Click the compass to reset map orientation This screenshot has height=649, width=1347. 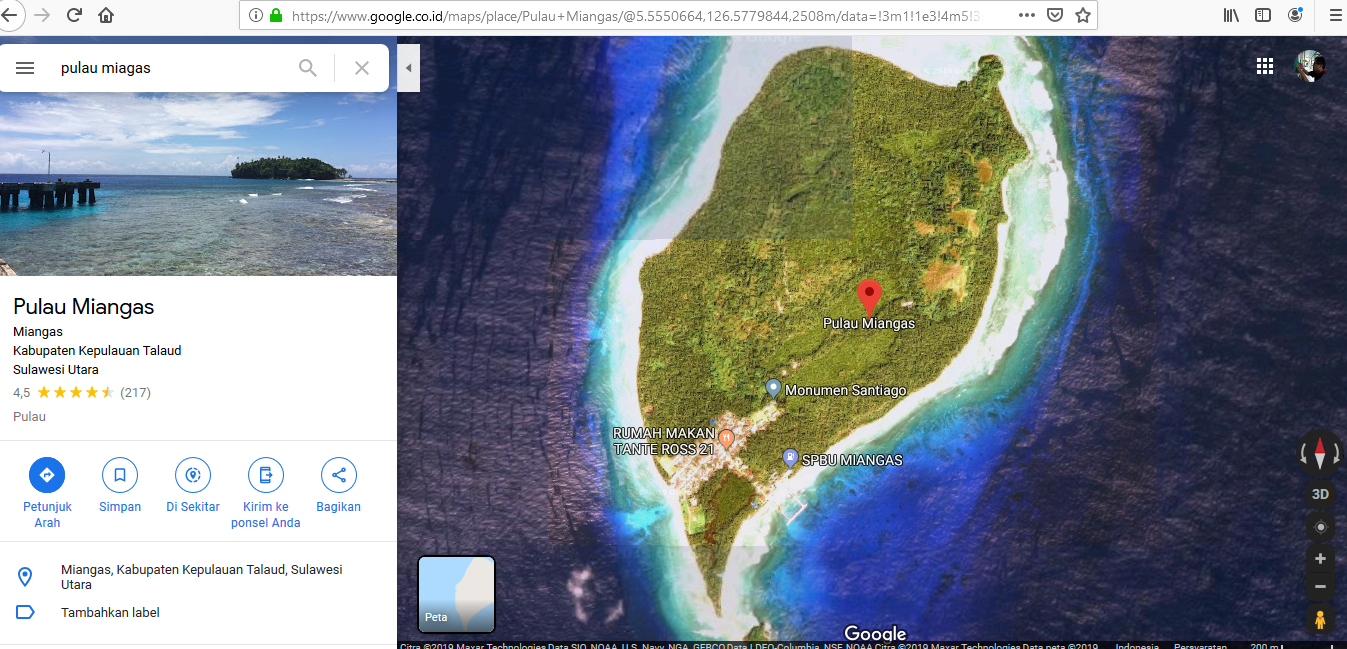point(1320,453)
